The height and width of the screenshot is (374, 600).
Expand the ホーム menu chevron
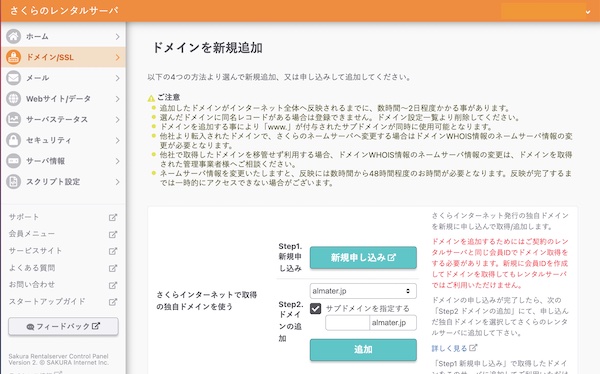tap(117, 37)
